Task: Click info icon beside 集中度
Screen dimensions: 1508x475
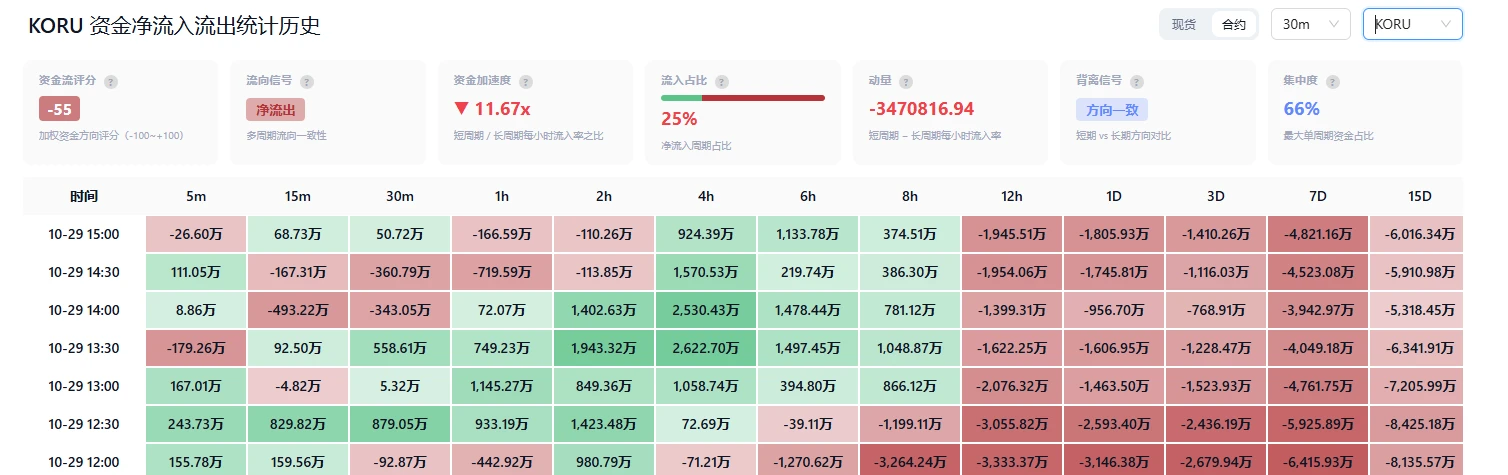Action: click(x=1333, y=82)
